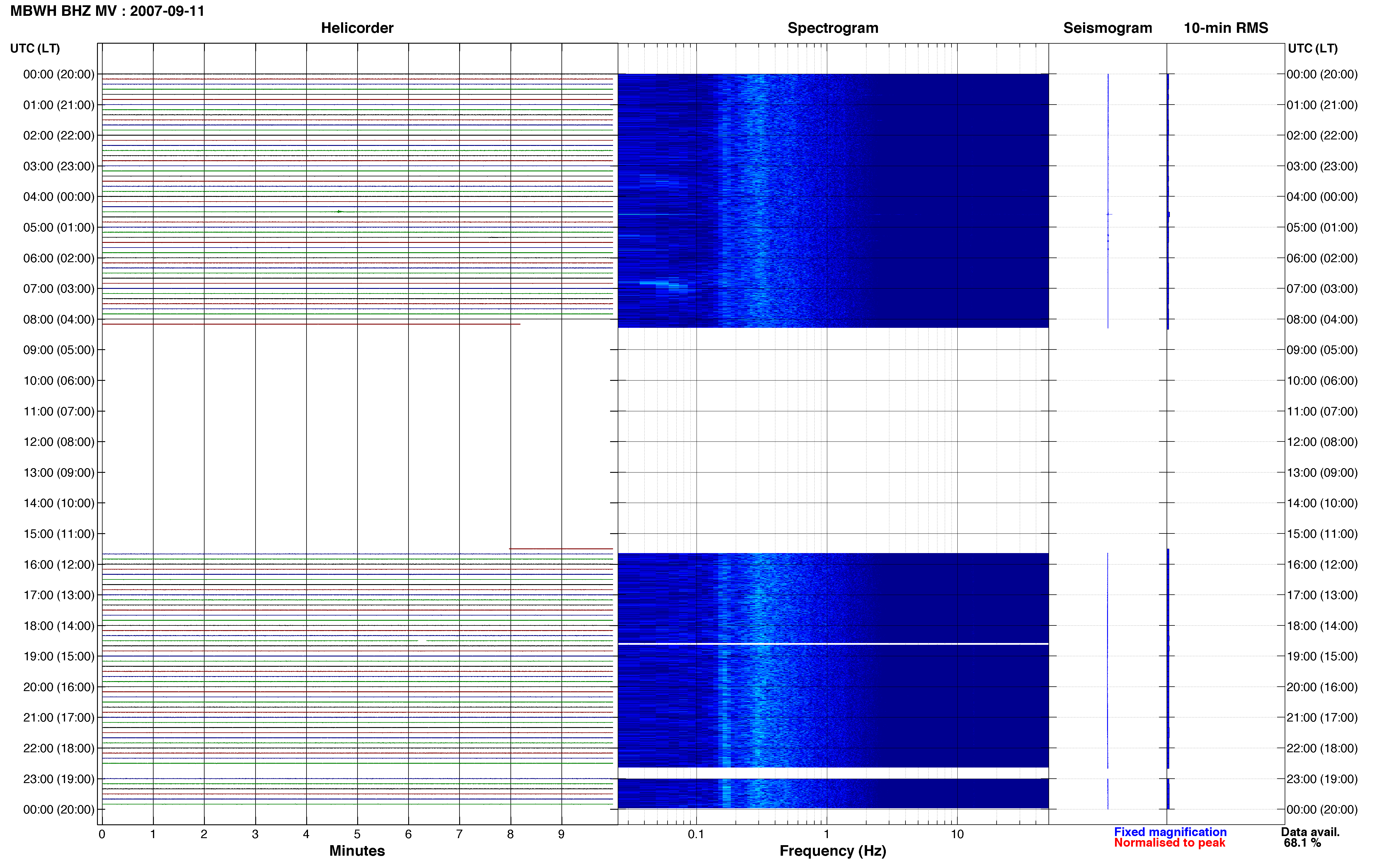Click the 0.1 frequency tick label
1389x868 pixels.
pyautogui.click(x=696, y=834)
